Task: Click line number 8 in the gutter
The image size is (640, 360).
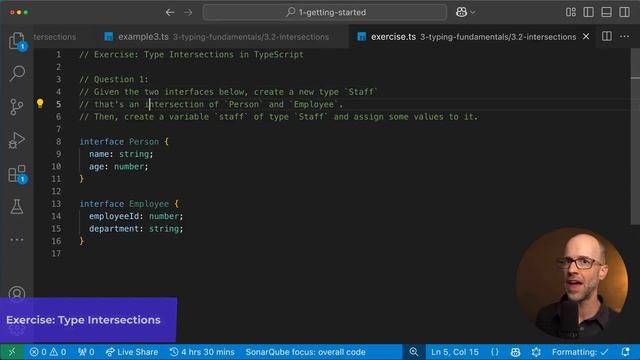Action: click(58, 142)
